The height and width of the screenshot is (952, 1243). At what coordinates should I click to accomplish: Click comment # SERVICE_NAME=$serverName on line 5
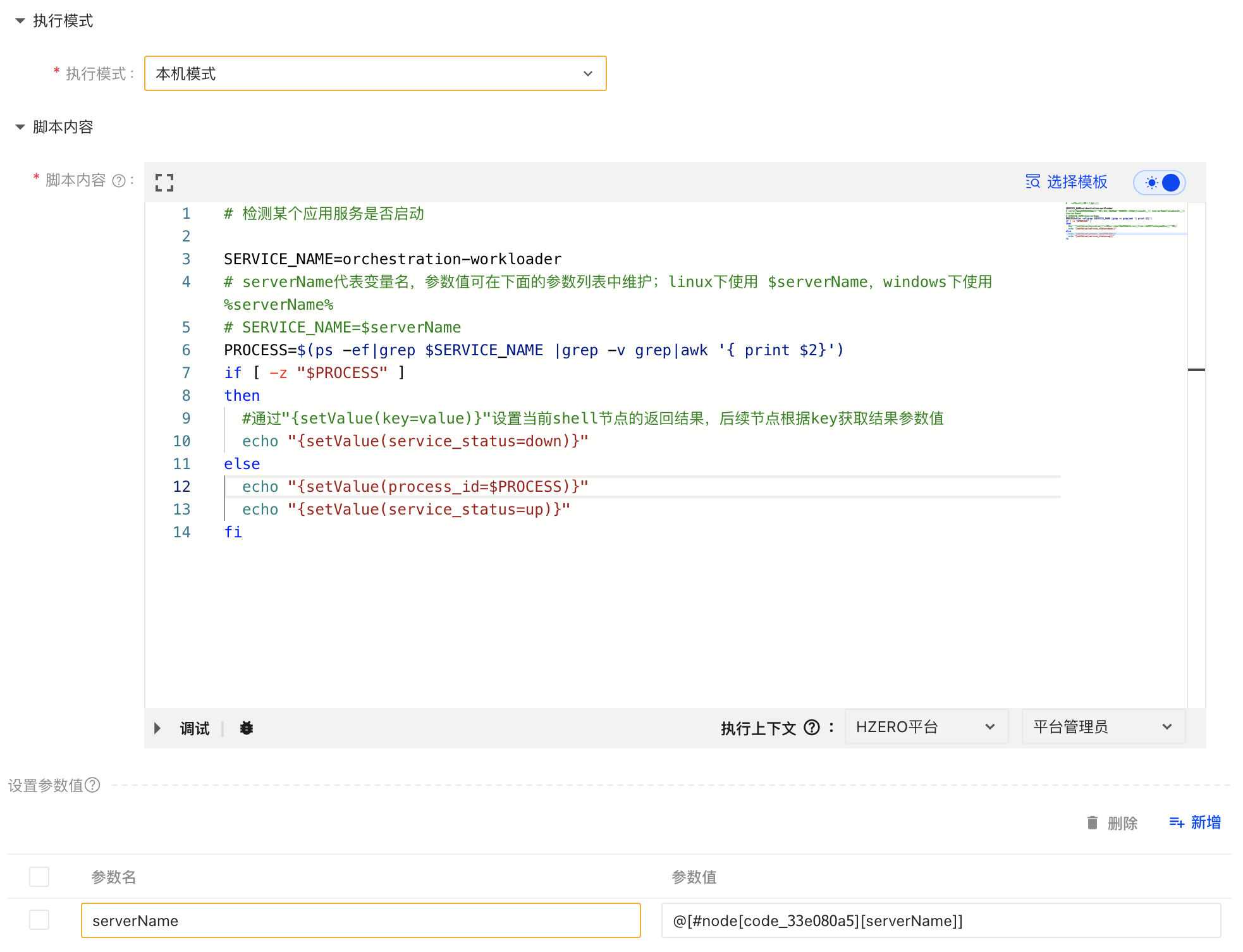[x=343, y=327]
